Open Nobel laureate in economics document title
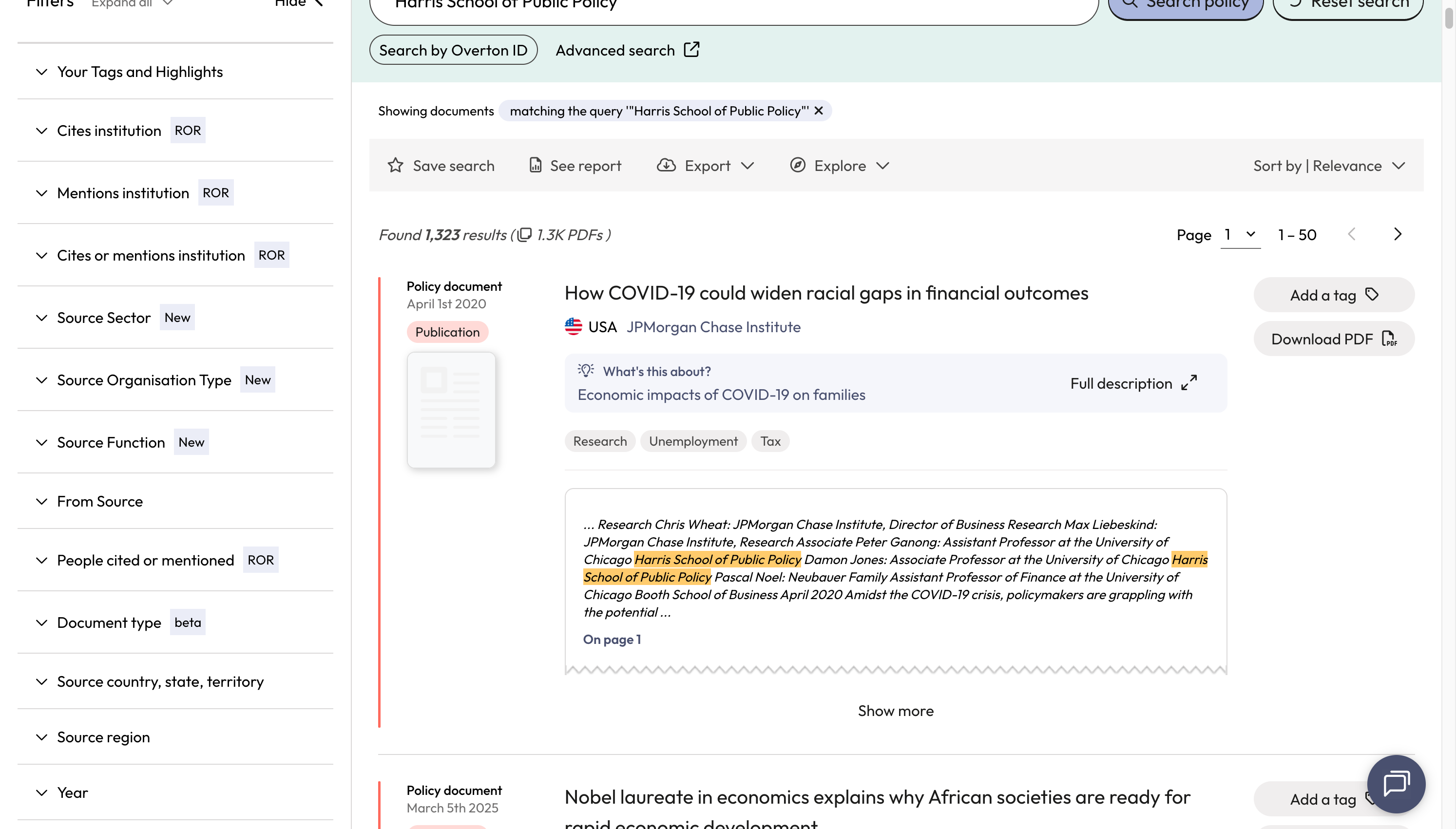 [x=877, y=809]
